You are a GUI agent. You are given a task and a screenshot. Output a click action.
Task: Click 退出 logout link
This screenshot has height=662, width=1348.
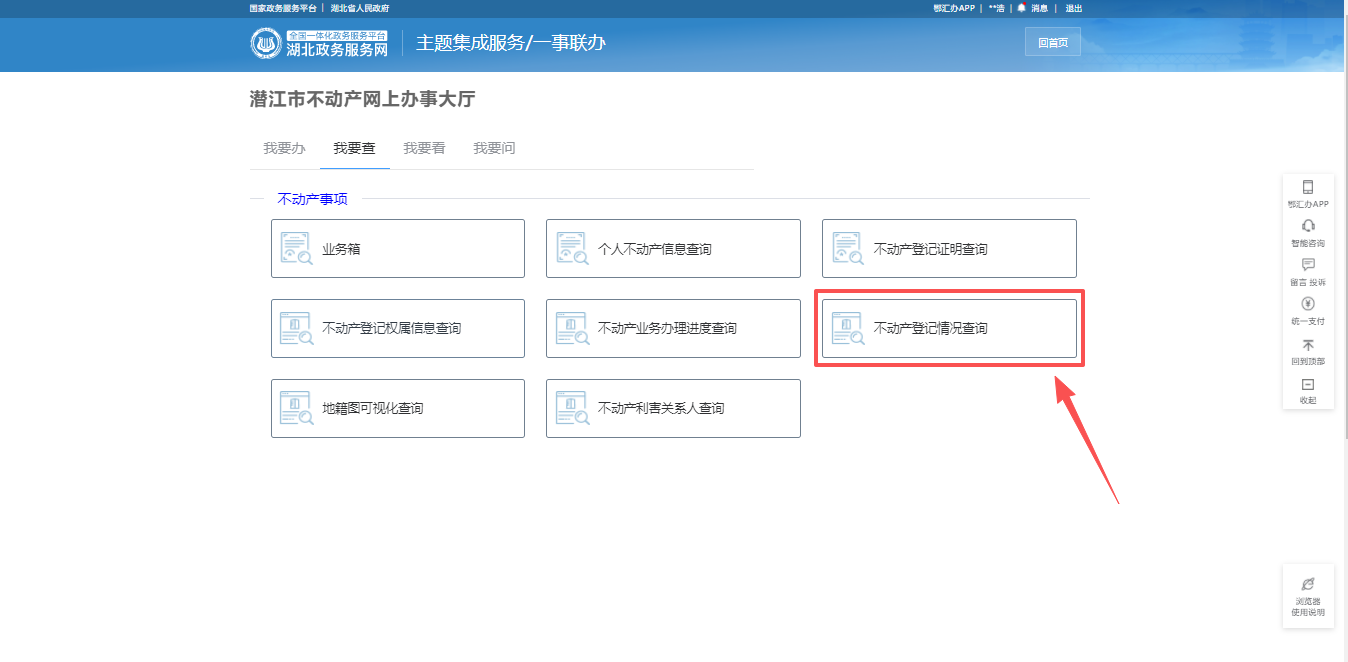tap(1074, 8)
